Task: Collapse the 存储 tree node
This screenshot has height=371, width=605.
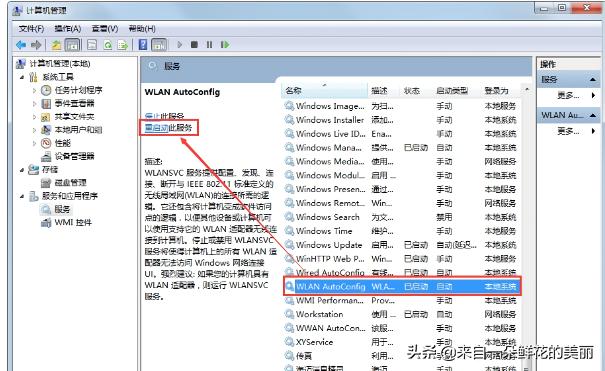Action: click(22, 169)
